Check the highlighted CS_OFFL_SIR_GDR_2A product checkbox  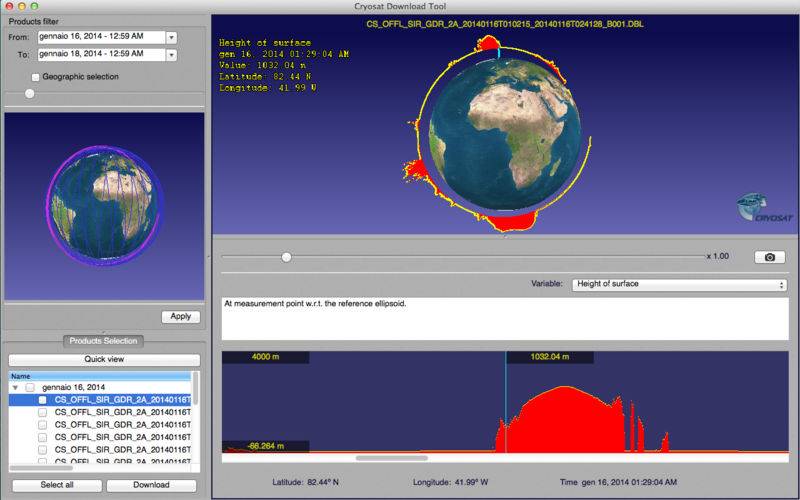pyautogui.click(x=42, y=399)
